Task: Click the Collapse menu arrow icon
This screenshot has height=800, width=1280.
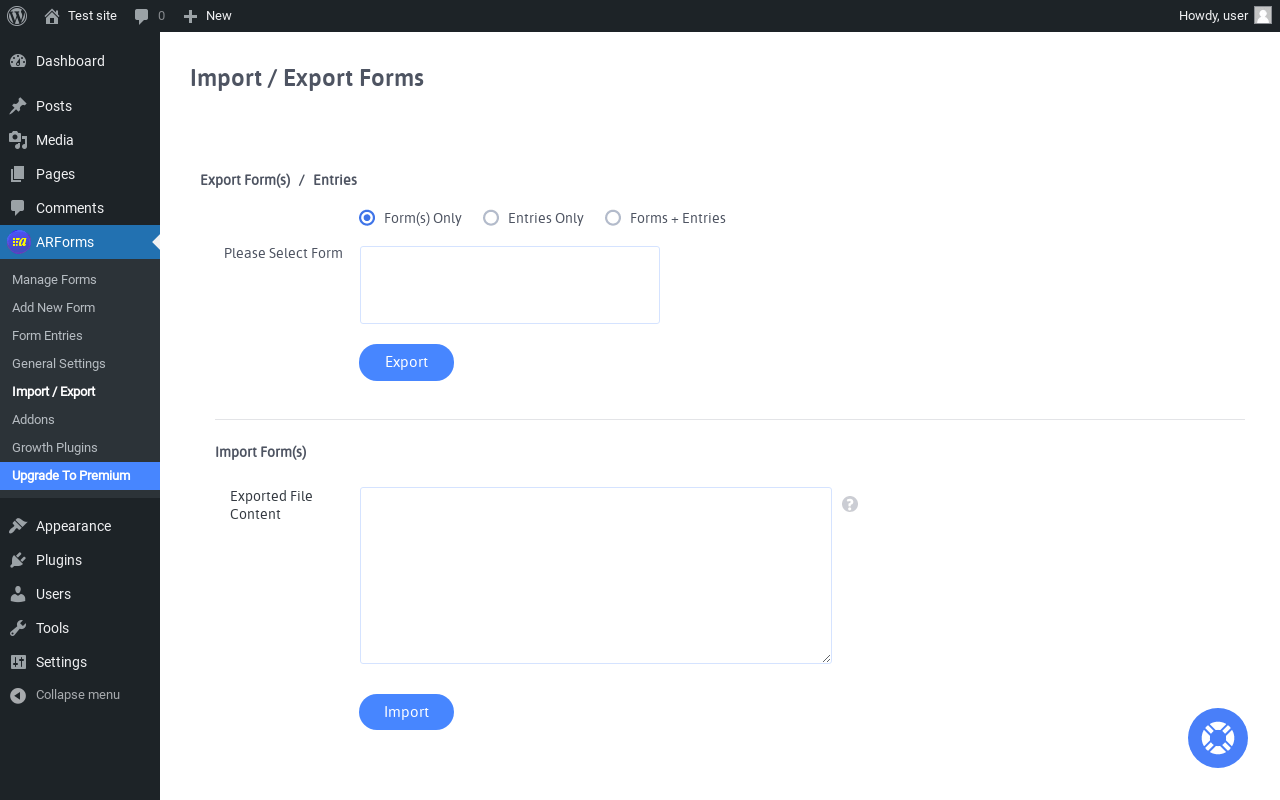Action: (18, 695)
